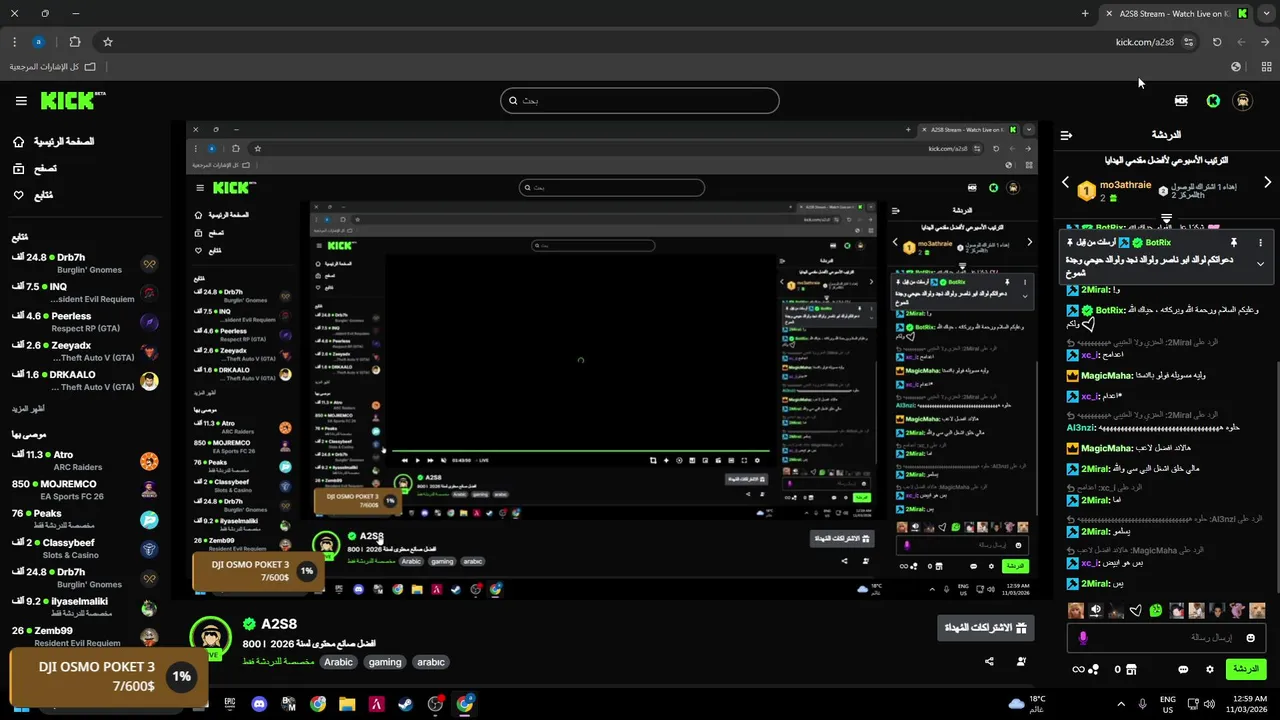This screenshot has height=720, width=1280.
Task: Click the A2S8 Stream browser tab
Action: point(1177,14)
